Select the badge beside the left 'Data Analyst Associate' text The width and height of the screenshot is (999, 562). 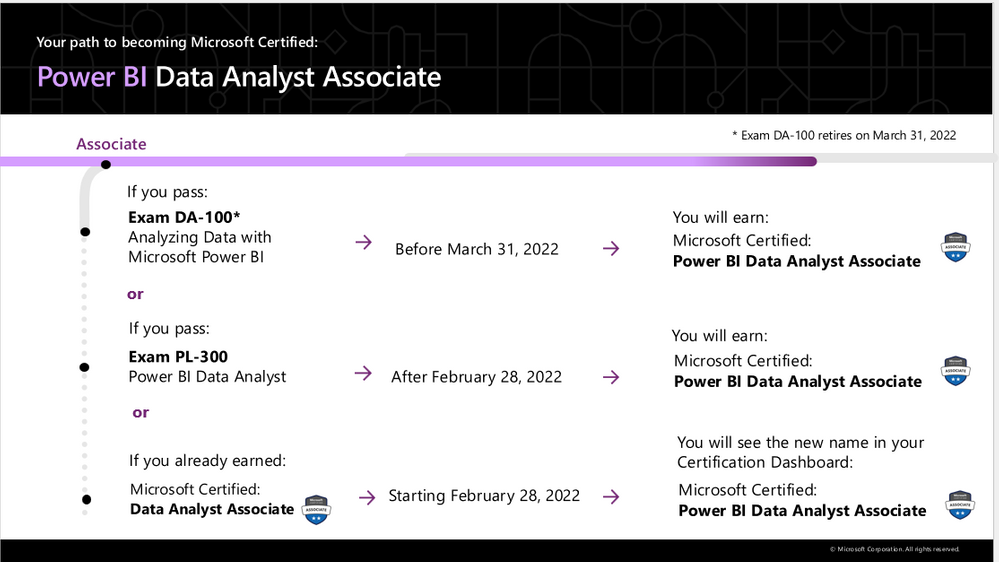point(316,510)
